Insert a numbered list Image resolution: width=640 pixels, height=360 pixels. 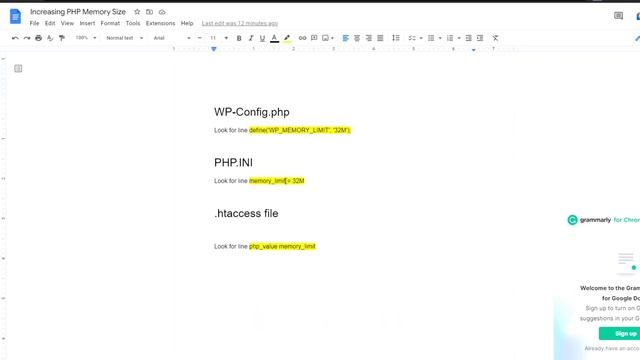click(450, 38)
